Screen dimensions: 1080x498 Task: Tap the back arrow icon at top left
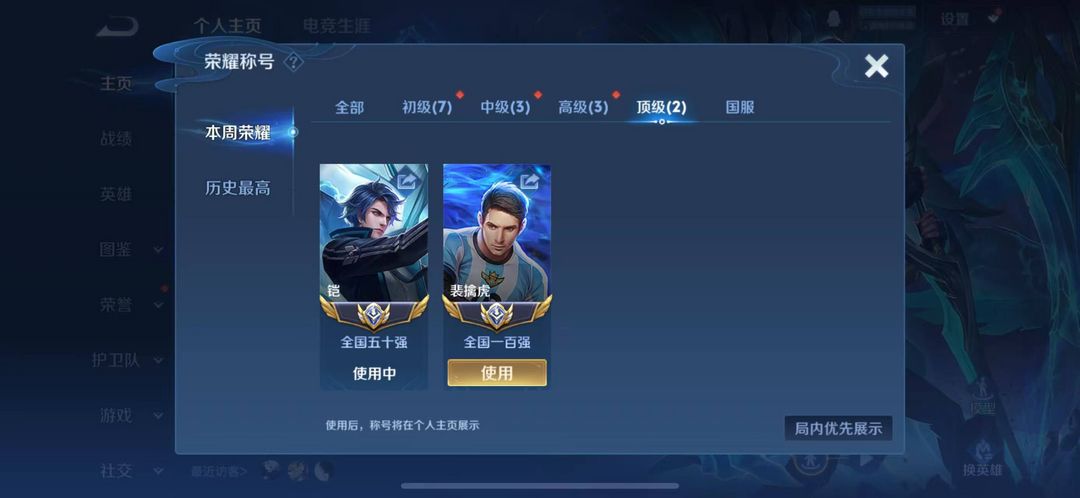[118, 27]
